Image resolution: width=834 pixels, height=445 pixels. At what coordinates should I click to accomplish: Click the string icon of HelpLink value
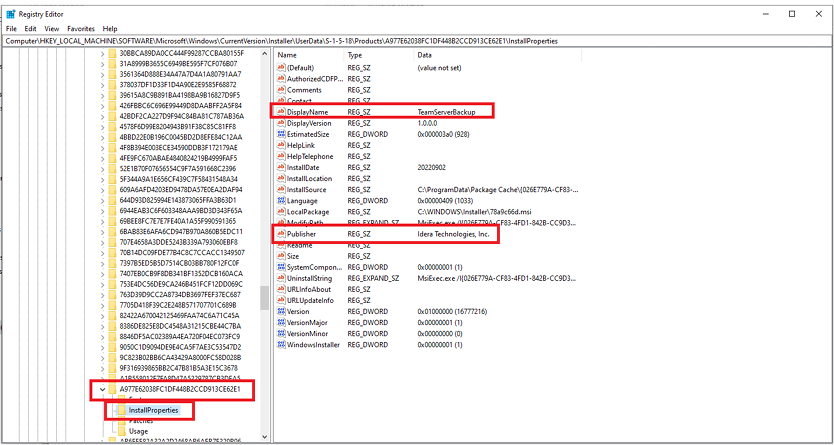(281, 145)
